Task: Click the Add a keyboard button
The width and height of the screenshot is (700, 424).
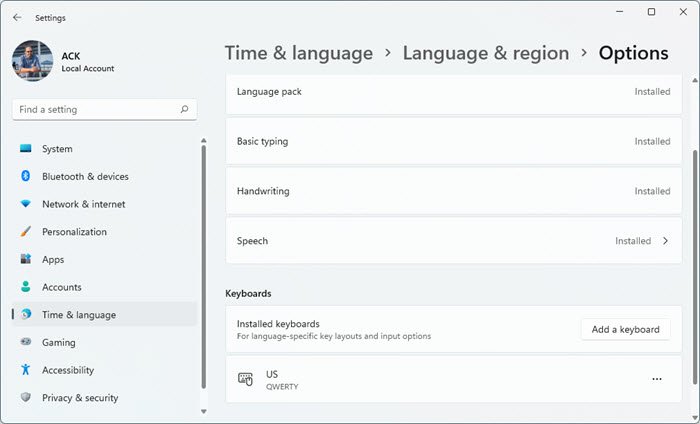Action: tap(625, 329)
